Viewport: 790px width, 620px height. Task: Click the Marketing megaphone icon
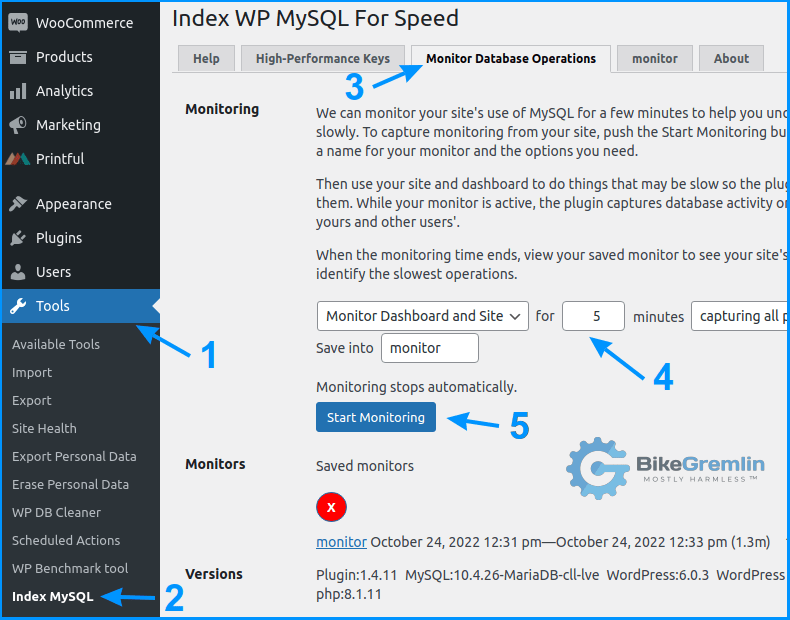(x=18, y=125)
